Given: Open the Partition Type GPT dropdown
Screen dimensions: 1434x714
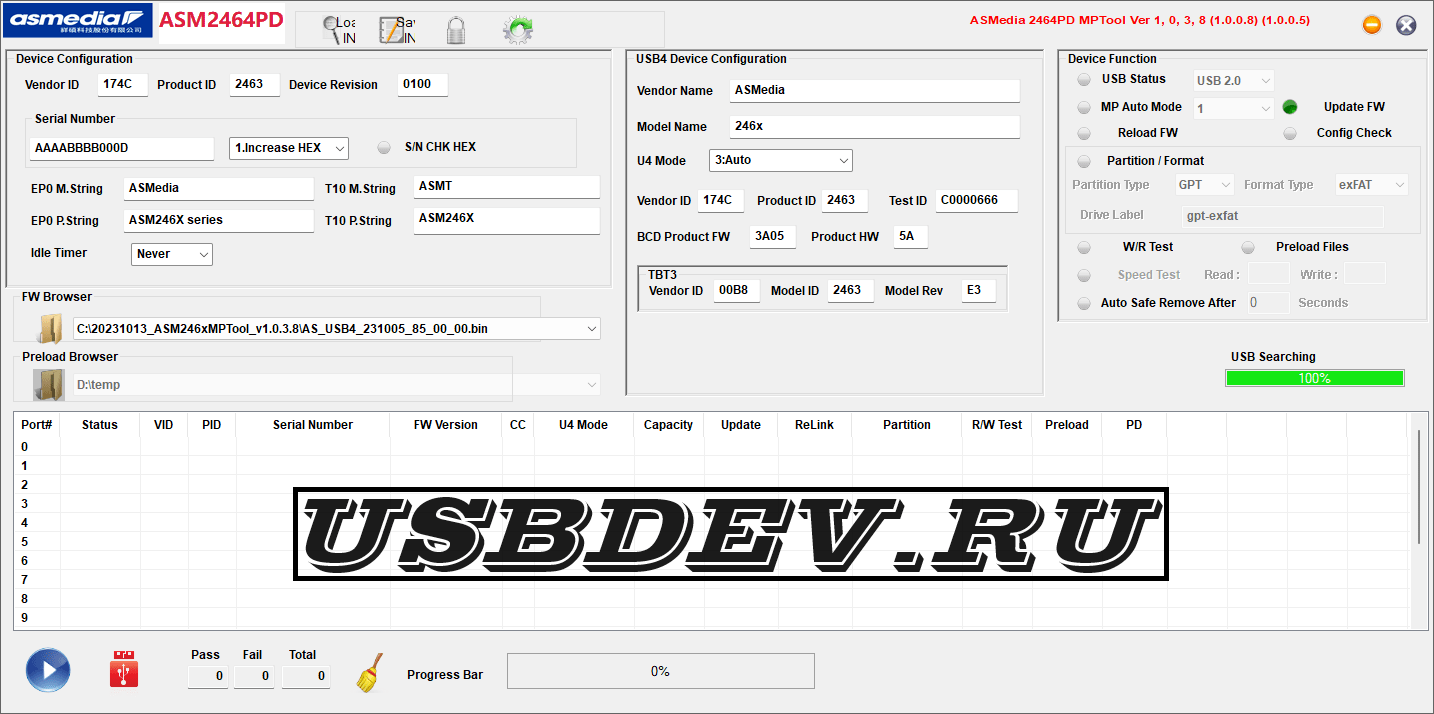Looking at the screenshot, I should pyautogui.click(x=1205, y=185).
